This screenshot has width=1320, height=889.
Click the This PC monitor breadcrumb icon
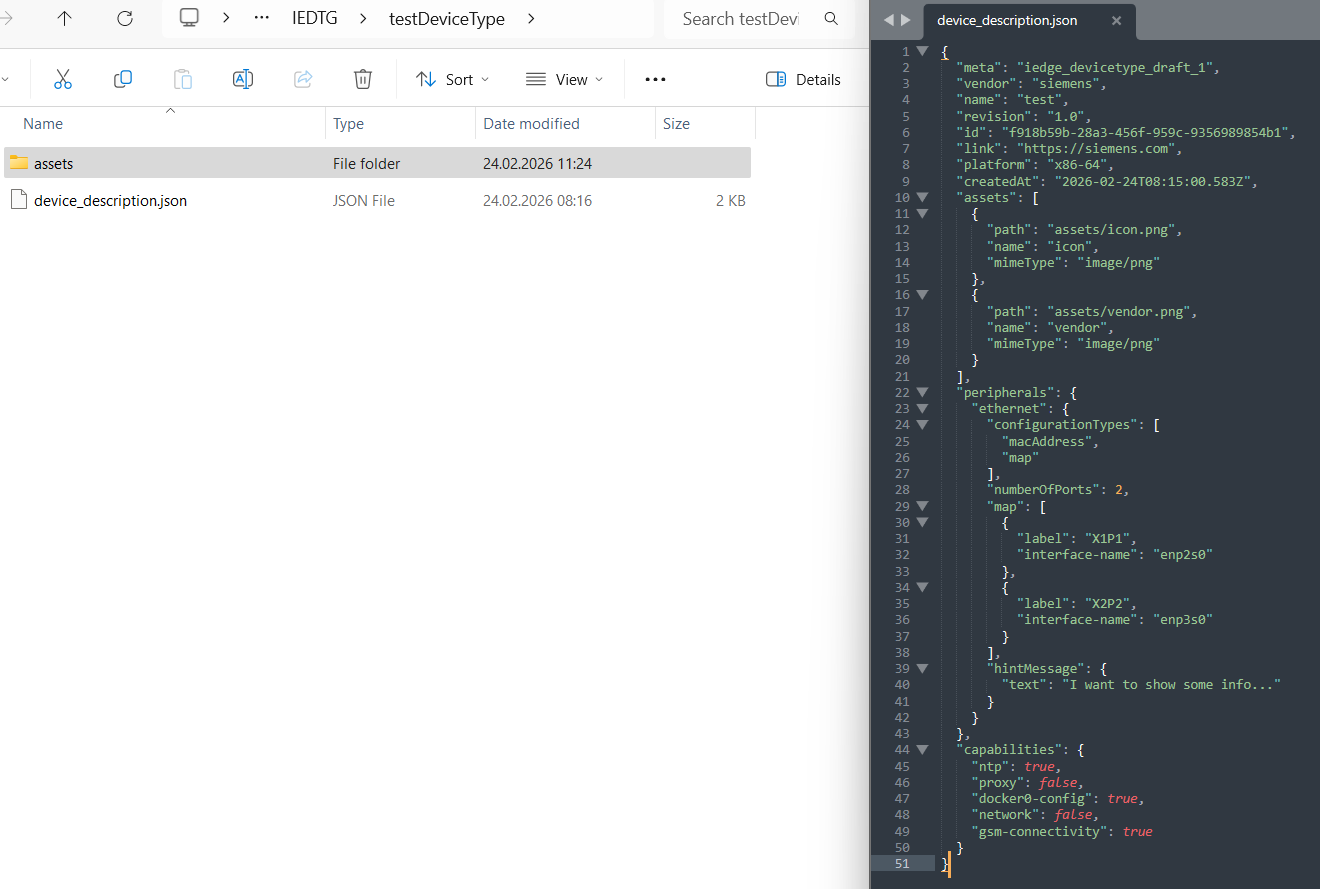[x=189, y=18]
